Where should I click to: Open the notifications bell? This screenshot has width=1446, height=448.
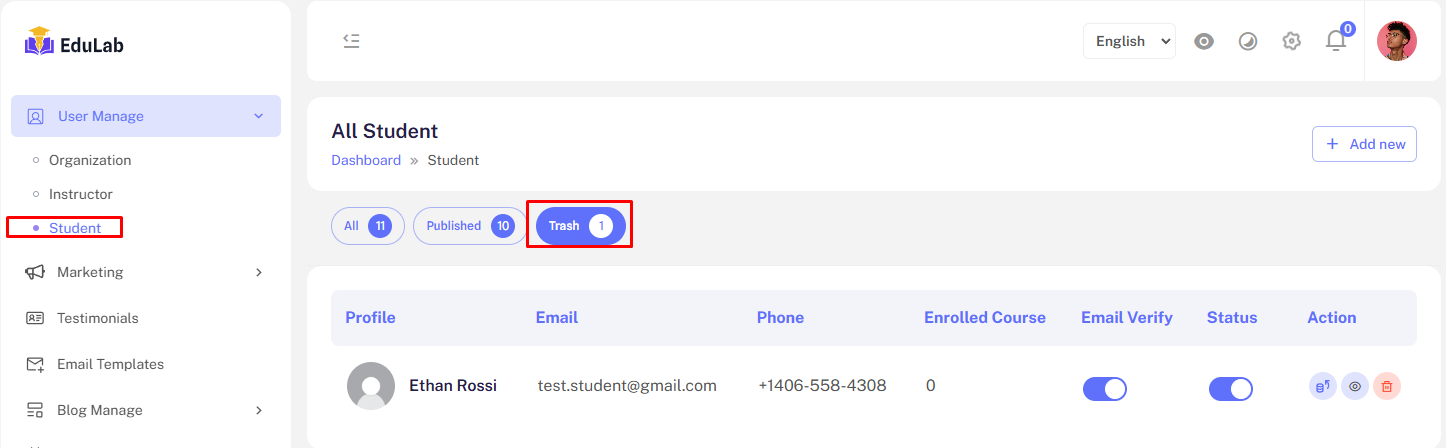(1336, 41)
